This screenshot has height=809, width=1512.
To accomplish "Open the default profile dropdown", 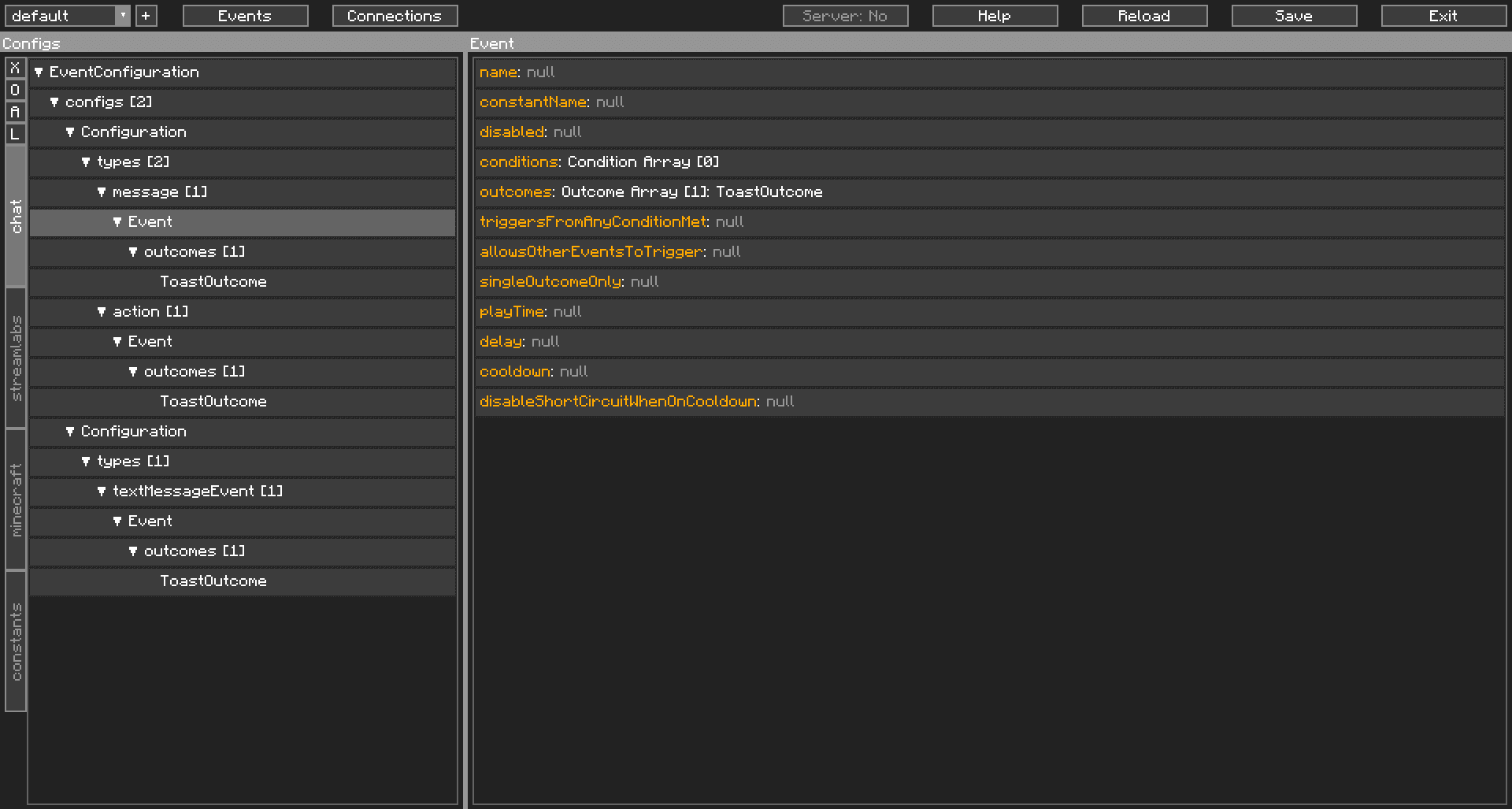I will click(x=67, y=16).
